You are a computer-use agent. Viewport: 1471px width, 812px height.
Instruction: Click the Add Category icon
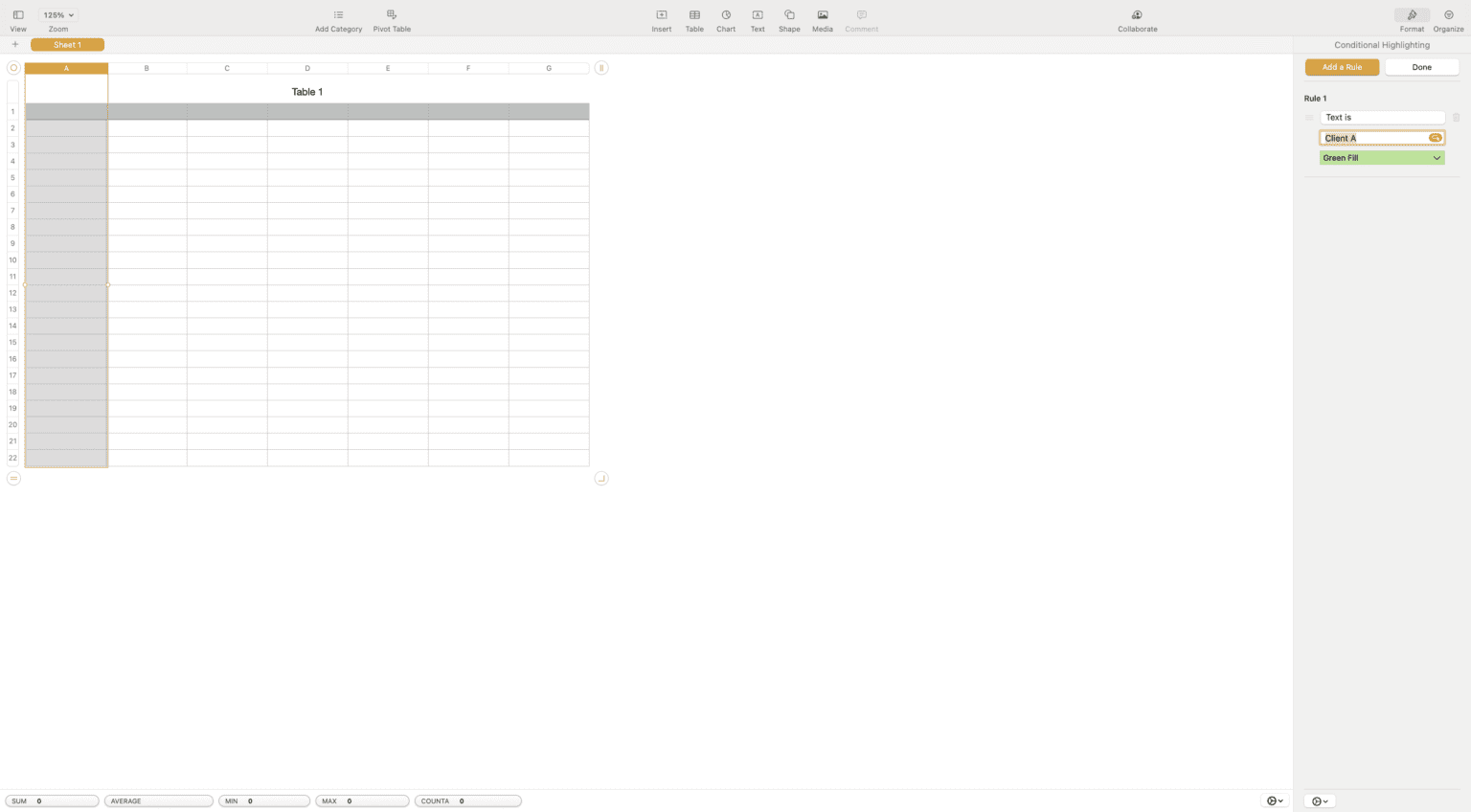click(x=338, y=15)
